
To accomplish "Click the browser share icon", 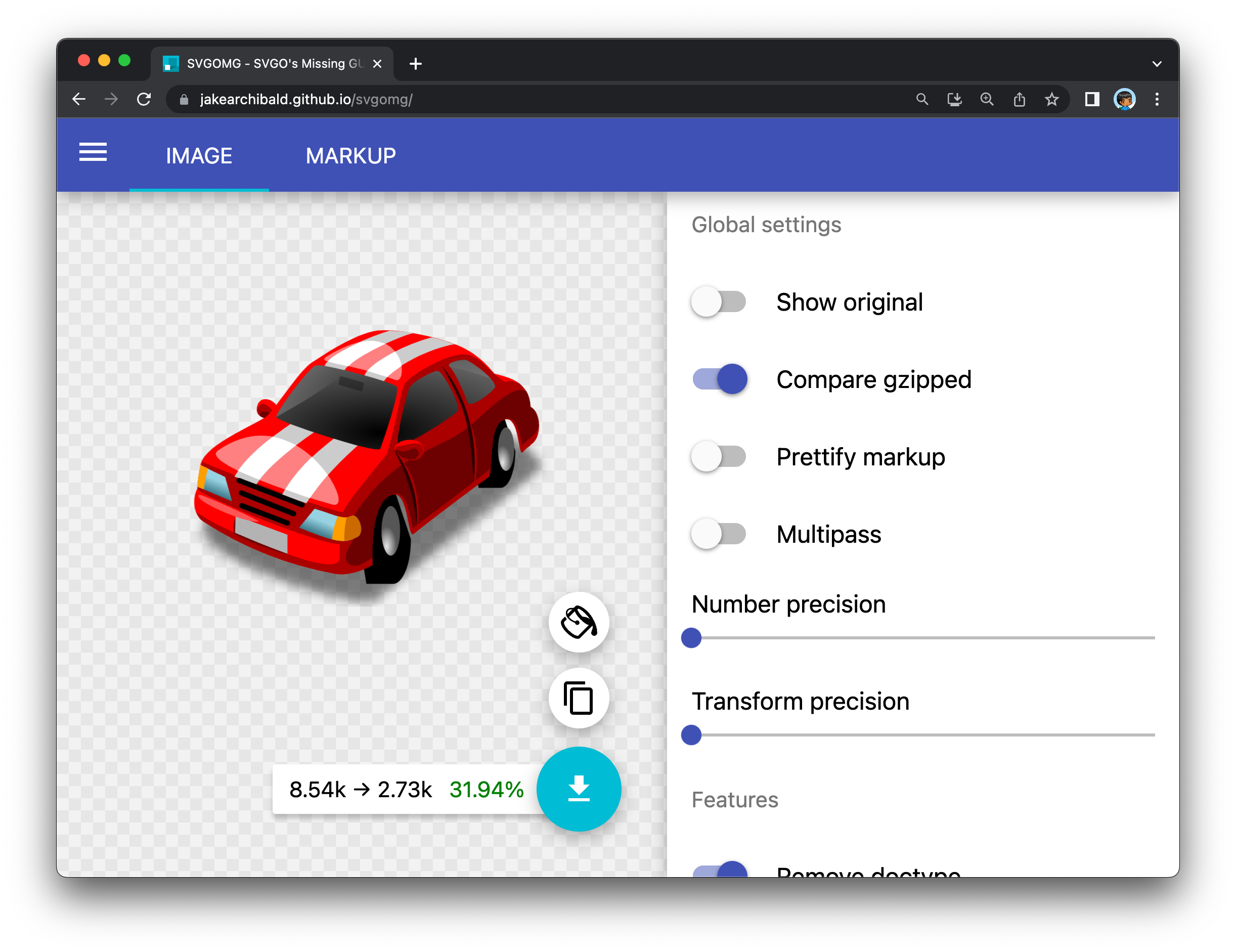I will point(1019,100).
